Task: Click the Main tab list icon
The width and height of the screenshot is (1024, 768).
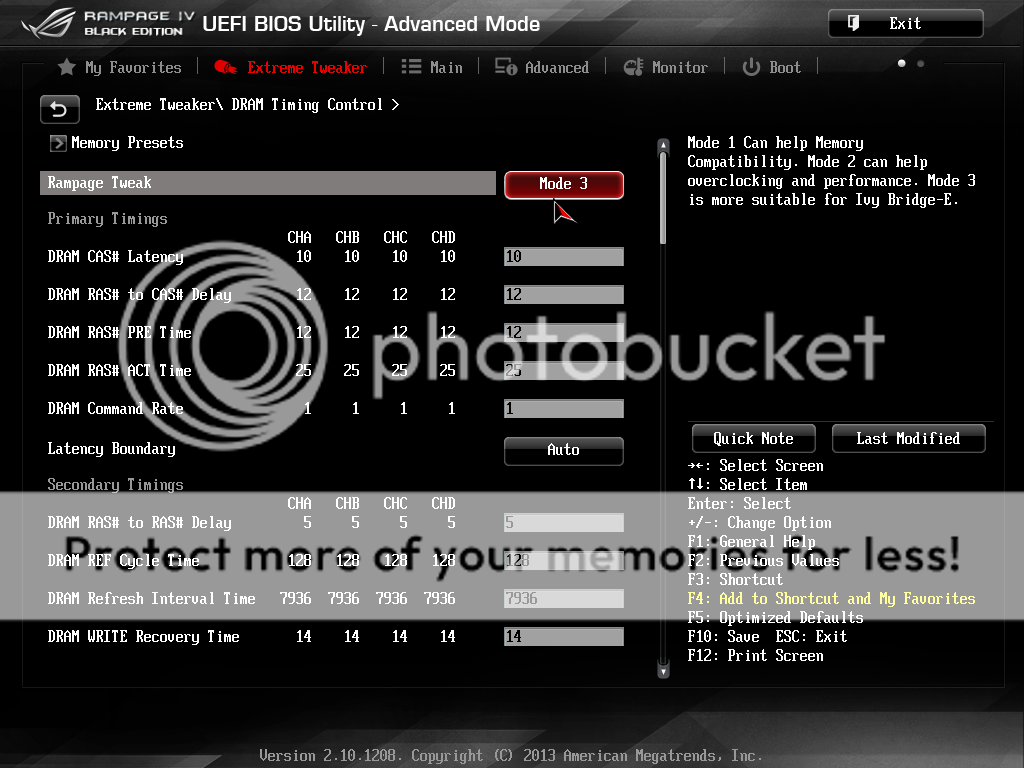Action: coord(411,67)
